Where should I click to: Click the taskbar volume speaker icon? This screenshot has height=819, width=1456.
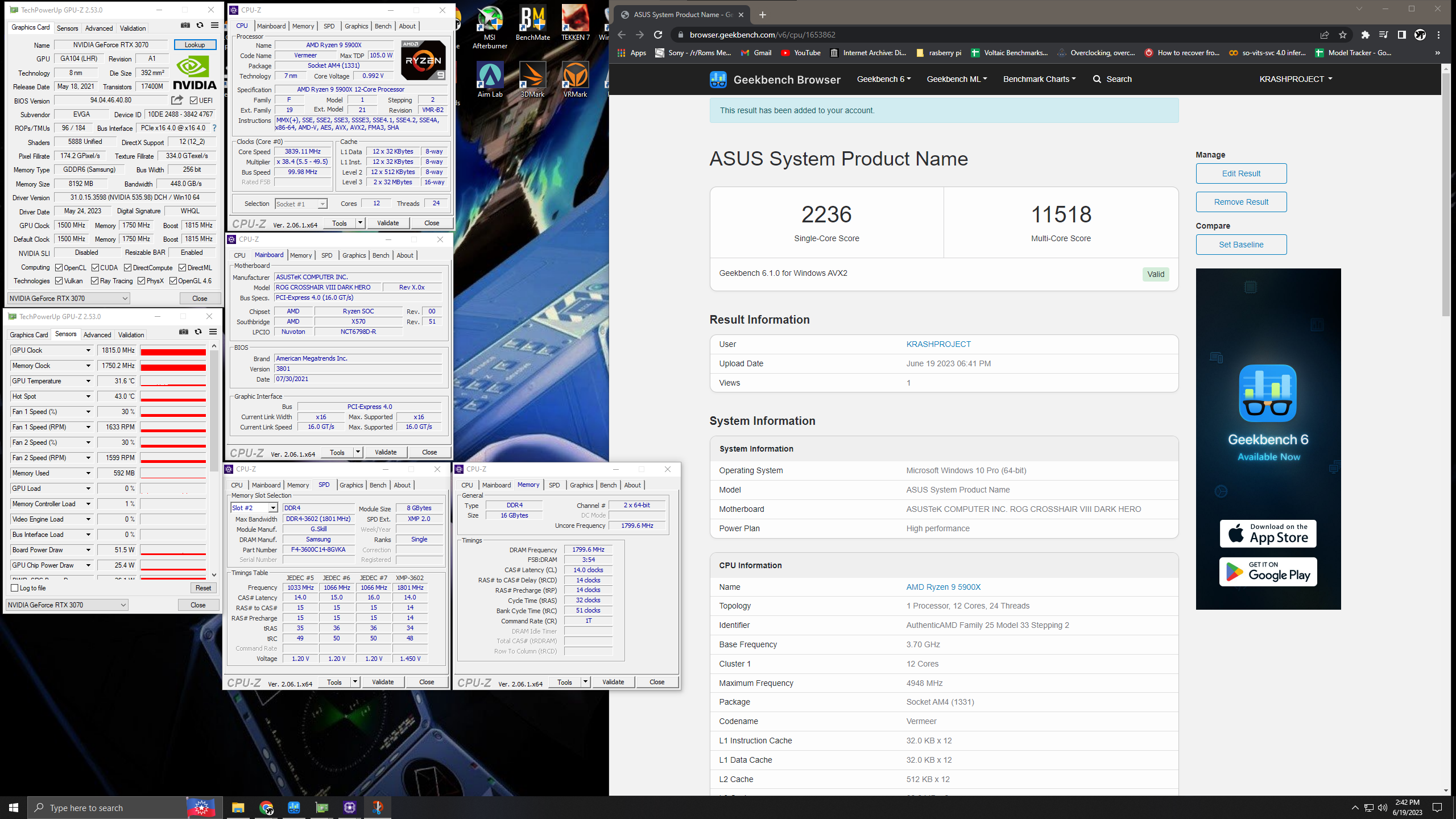pos(1382,808)
